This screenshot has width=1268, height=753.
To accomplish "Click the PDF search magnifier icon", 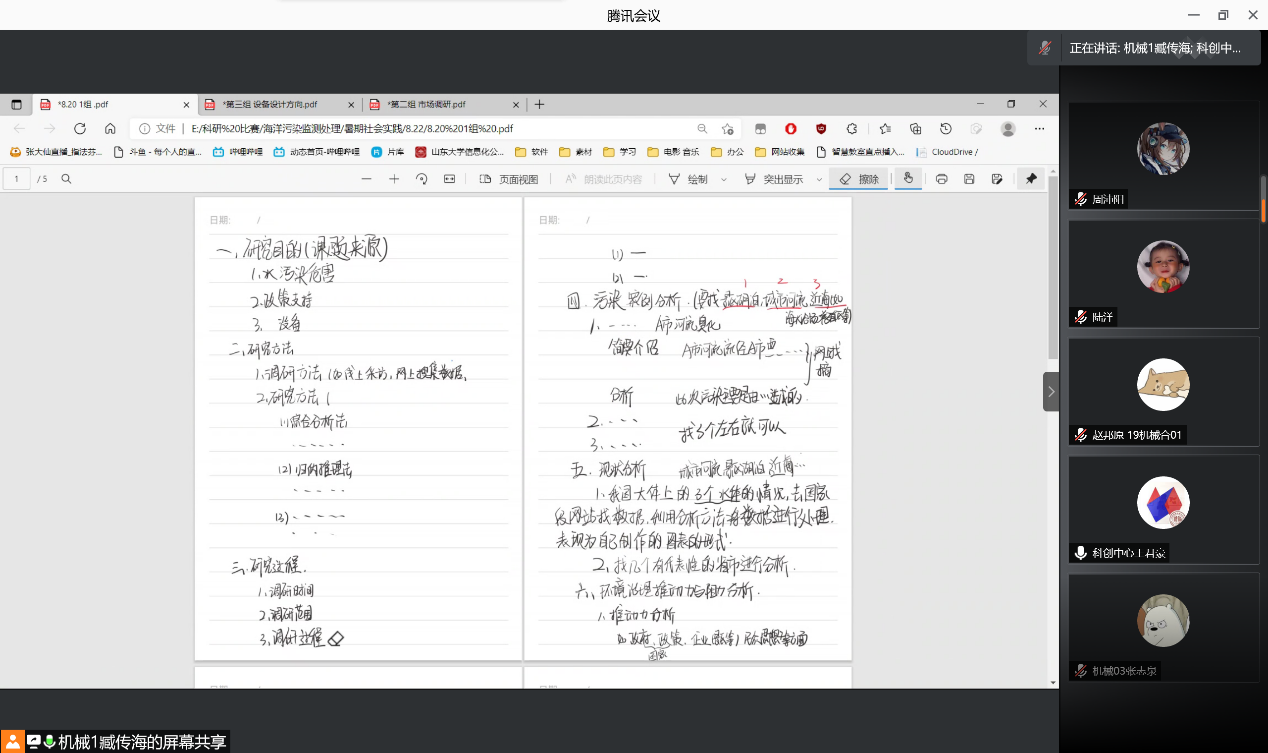I will tap(67, 179).
